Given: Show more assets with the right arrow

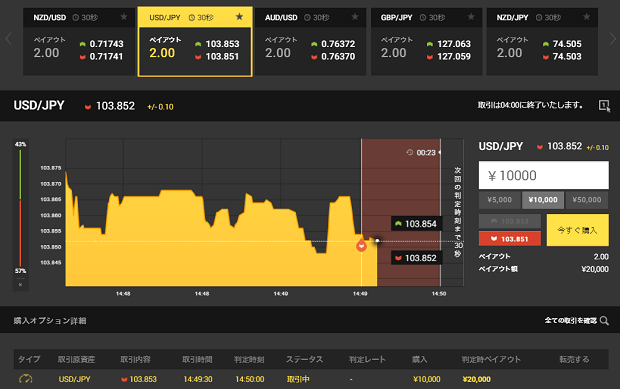Looking at the screenshot, I should (612, 39).
